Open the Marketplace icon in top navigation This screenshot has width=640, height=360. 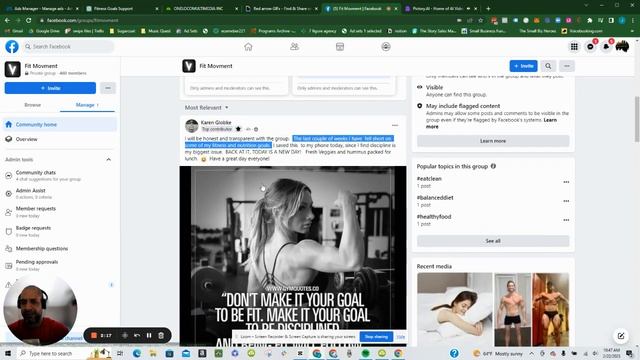[x=340, y=47]
